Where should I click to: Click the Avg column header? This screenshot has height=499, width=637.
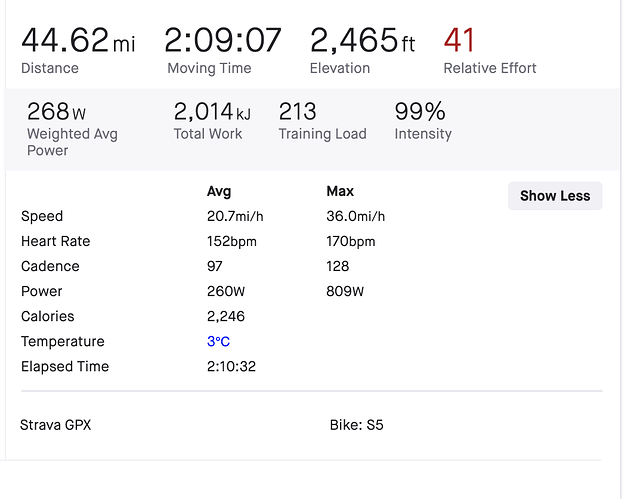tap(219, 191)
